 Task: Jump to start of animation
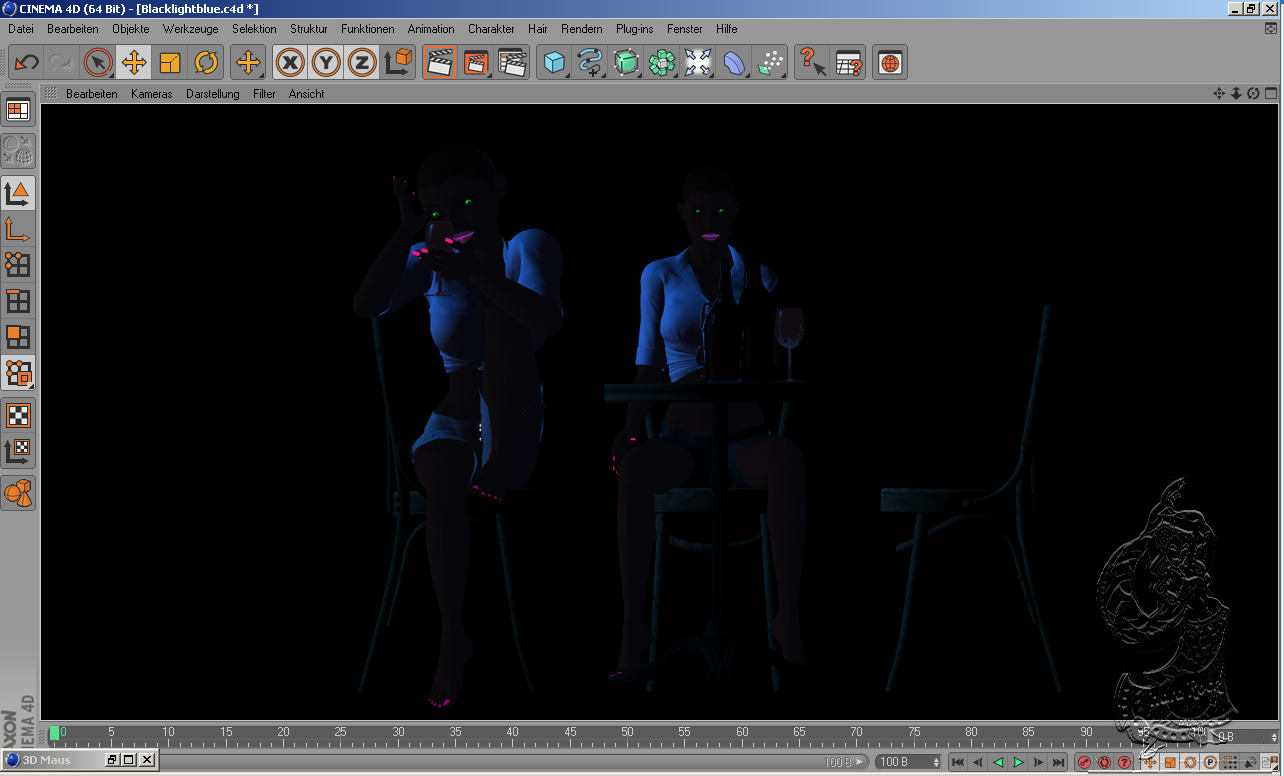[958, 763]
